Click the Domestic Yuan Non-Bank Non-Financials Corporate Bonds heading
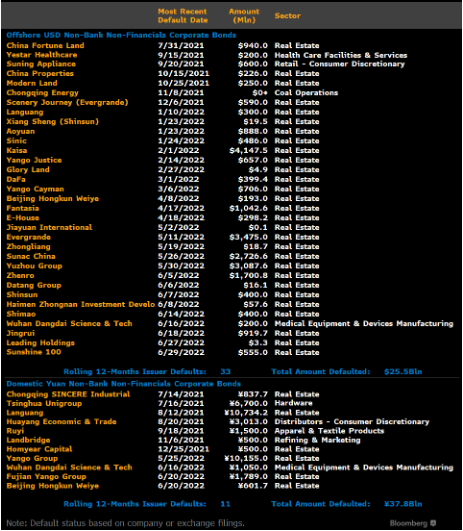This screenshot has width=463, height=531. click(124, 384)
